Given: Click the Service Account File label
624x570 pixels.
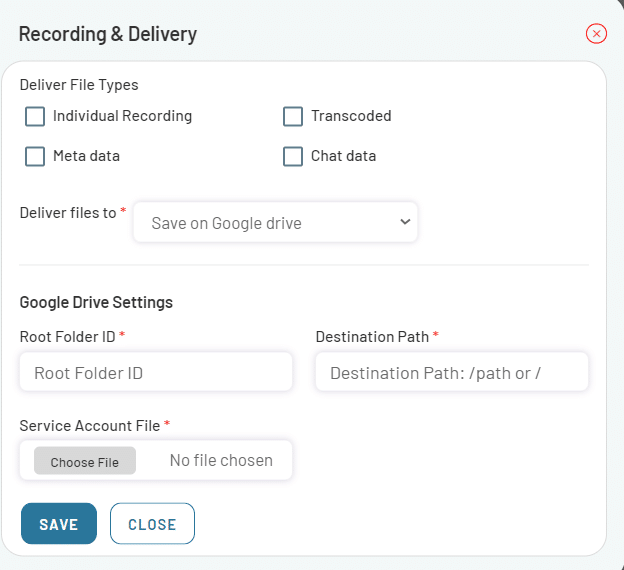Looking at the screenshot, I should tap(90, 426).
